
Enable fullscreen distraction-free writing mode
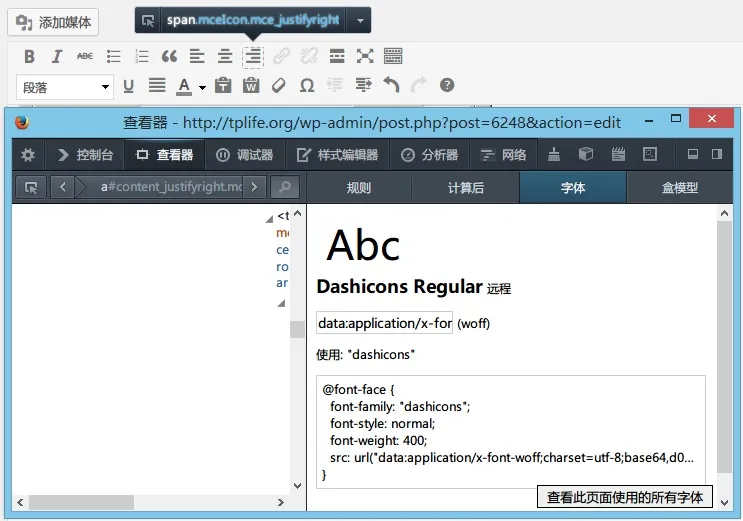click(x=365, y=57)
